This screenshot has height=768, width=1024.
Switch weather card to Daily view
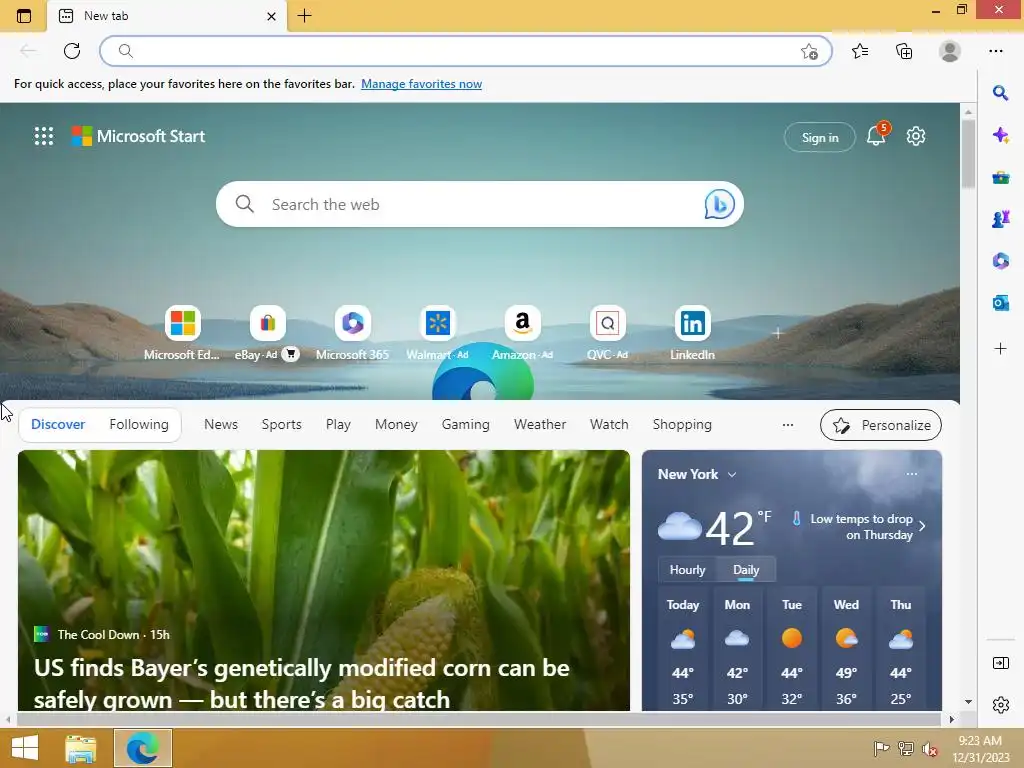pyautogui.click(x=746, y=569)
